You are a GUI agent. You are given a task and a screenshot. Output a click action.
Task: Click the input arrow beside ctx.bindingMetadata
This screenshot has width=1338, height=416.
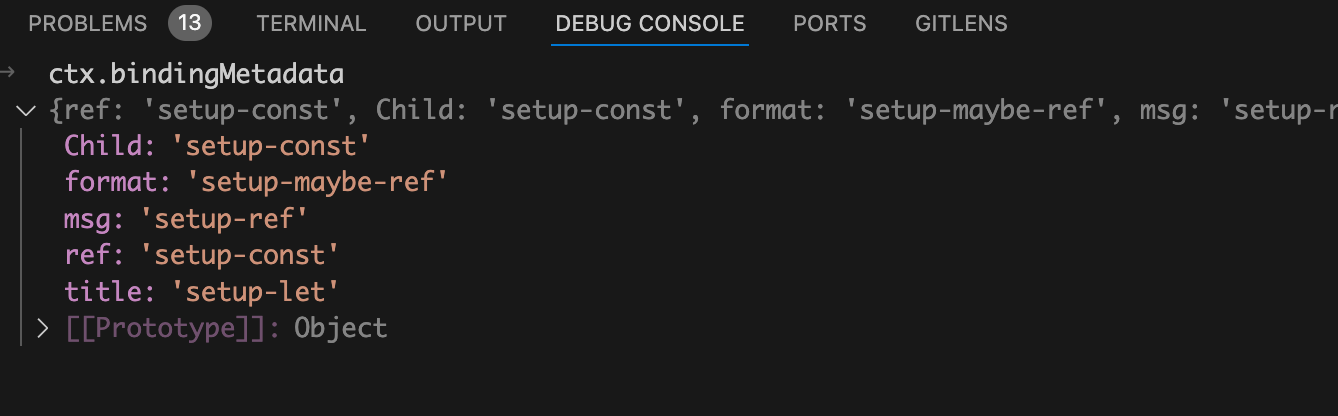pos(8,73)
